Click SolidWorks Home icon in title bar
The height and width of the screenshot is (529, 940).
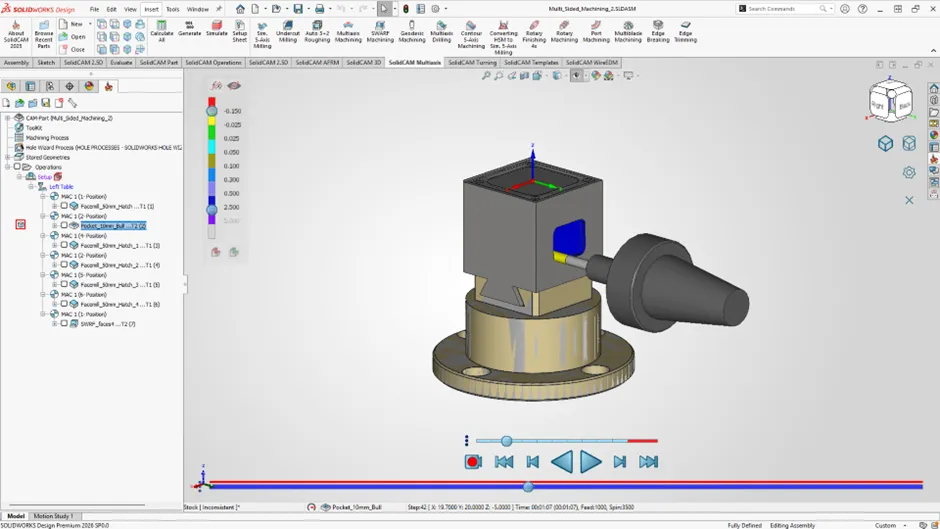click(240, 9)
